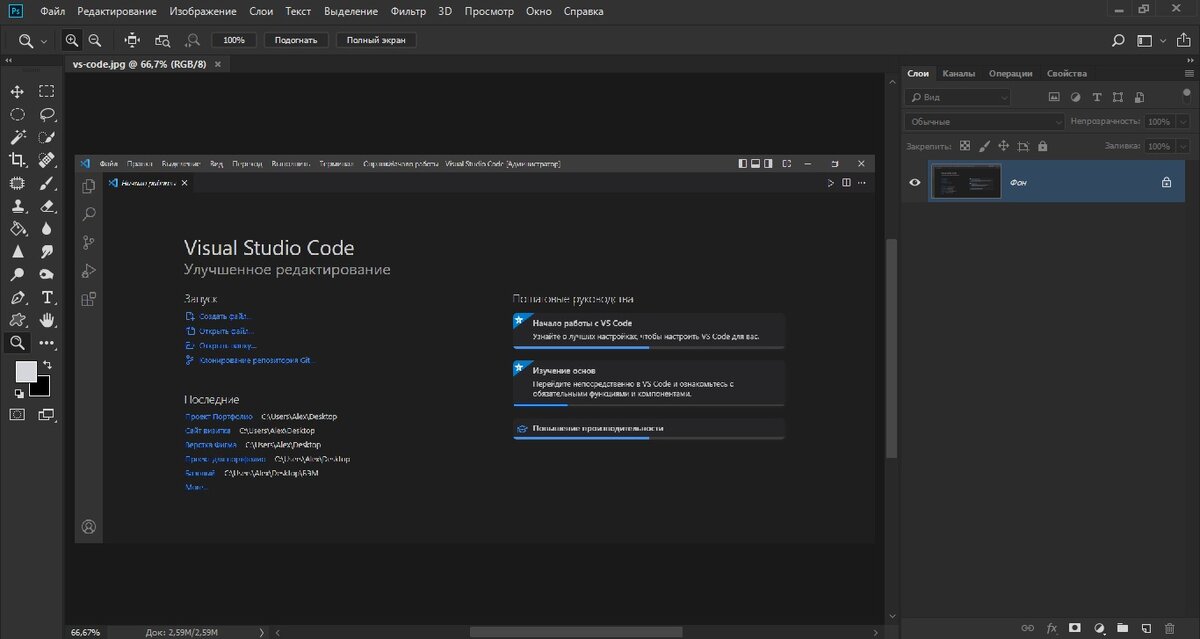Select the Elliptical Marquee tool
This screenshot has height=639, width=1200.
pyautogui.click(x=17, y=114)
